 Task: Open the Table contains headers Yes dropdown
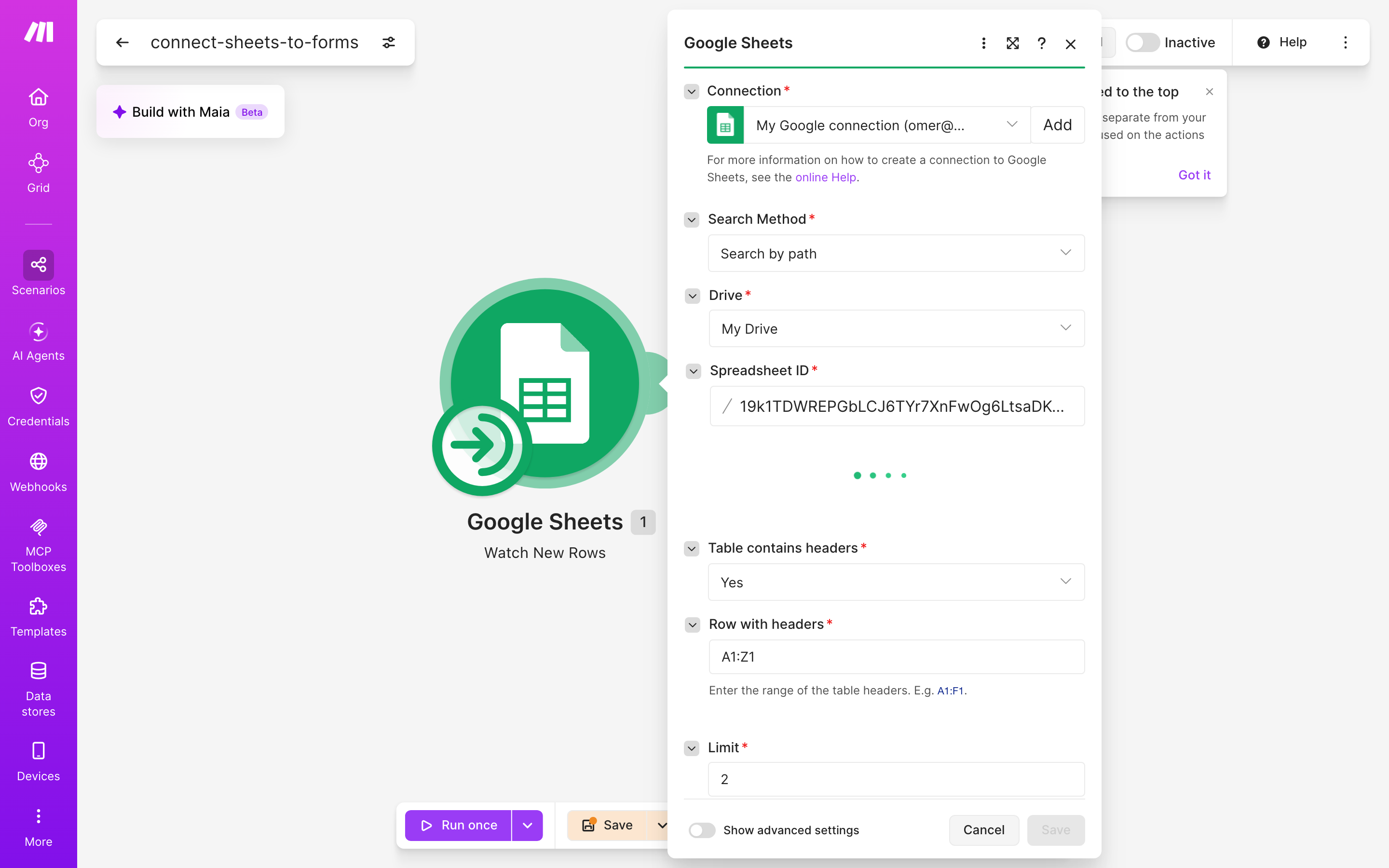tap(896, 582)
